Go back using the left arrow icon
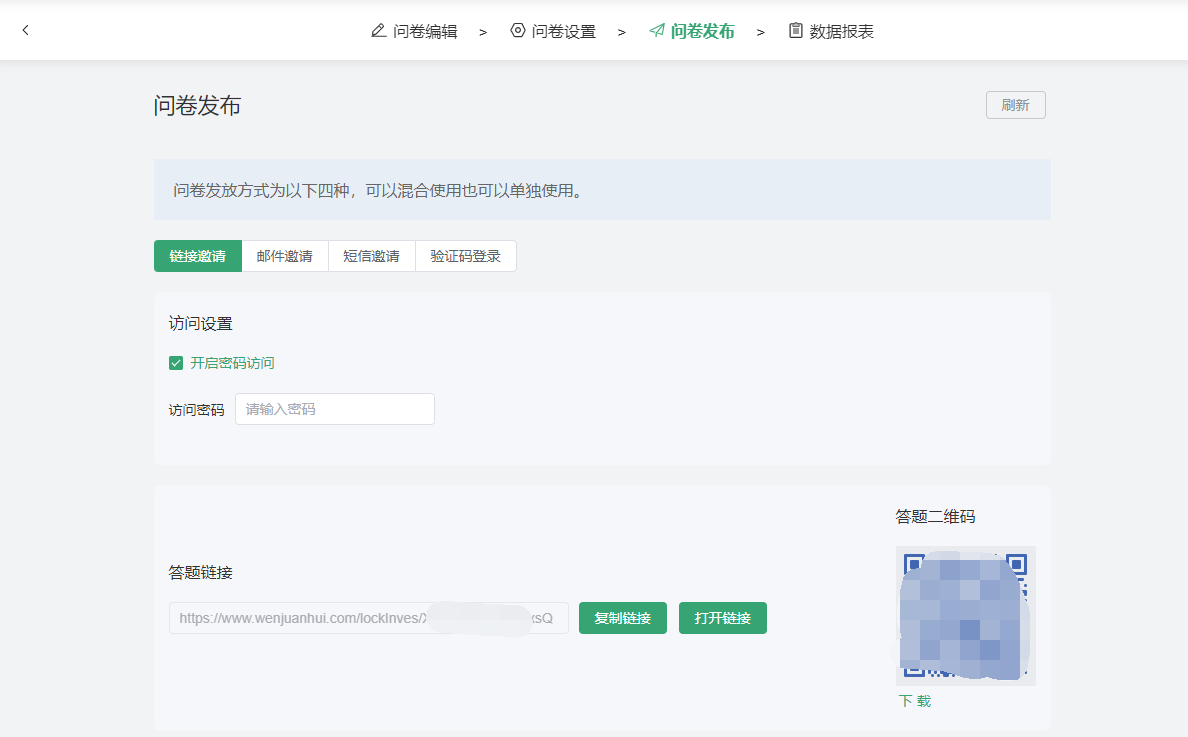 click(x=26, y=30)
